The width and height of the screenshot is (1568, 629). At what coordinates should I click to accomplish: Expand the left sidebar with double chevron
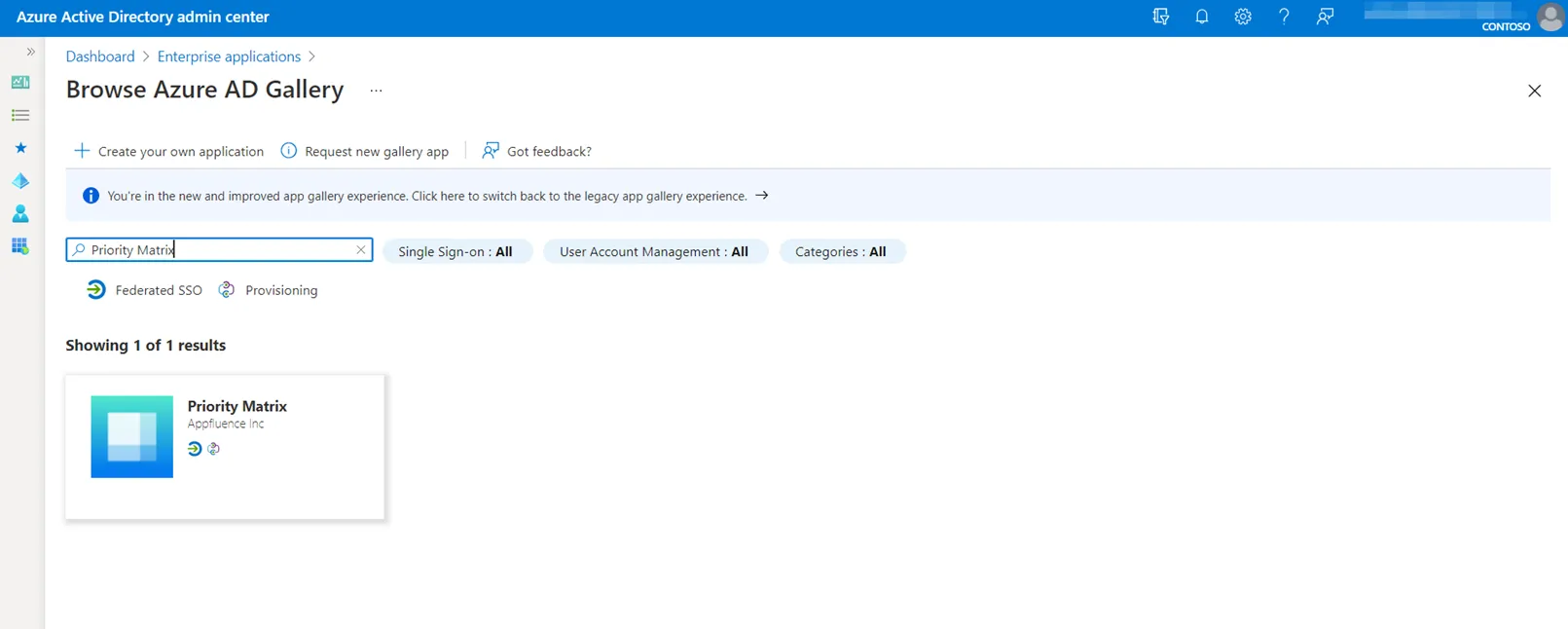click(30, 52)
